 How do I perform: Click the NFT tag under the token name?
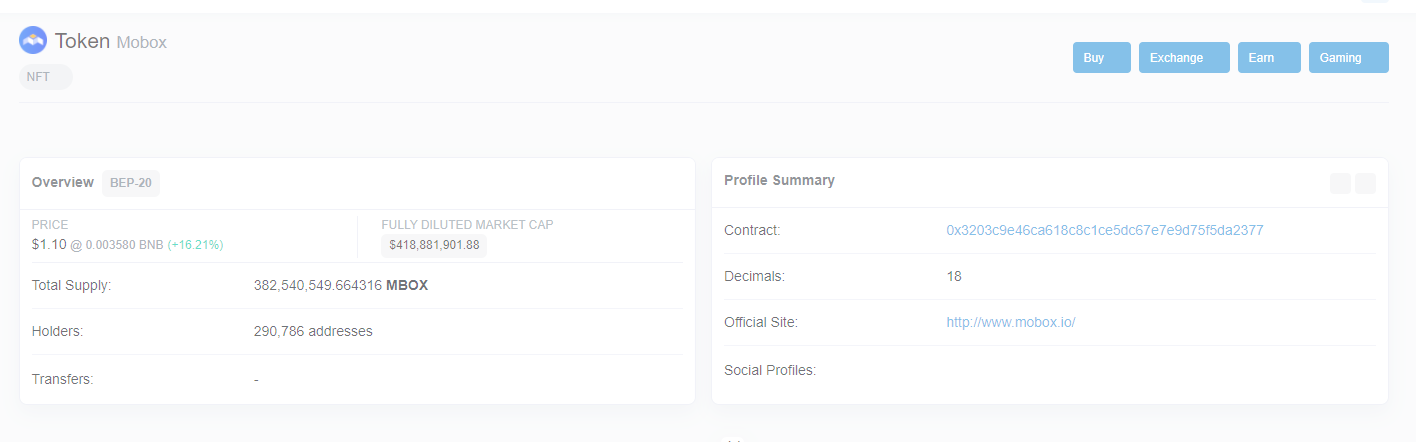[45, 77]
